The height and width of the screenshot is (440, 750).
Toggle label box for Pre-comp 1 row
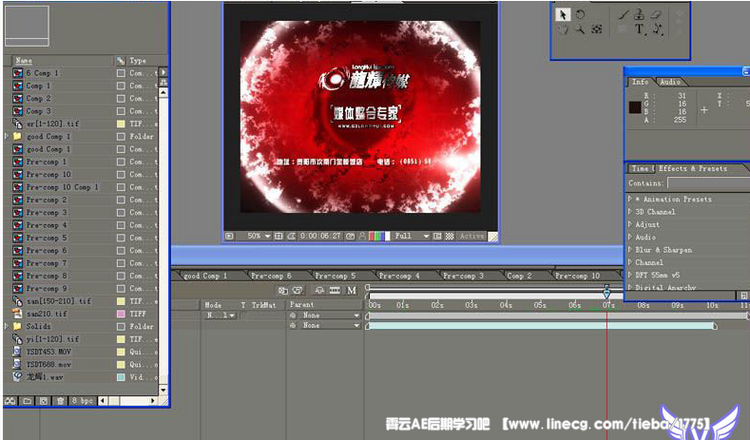click(x=121, y=162)
